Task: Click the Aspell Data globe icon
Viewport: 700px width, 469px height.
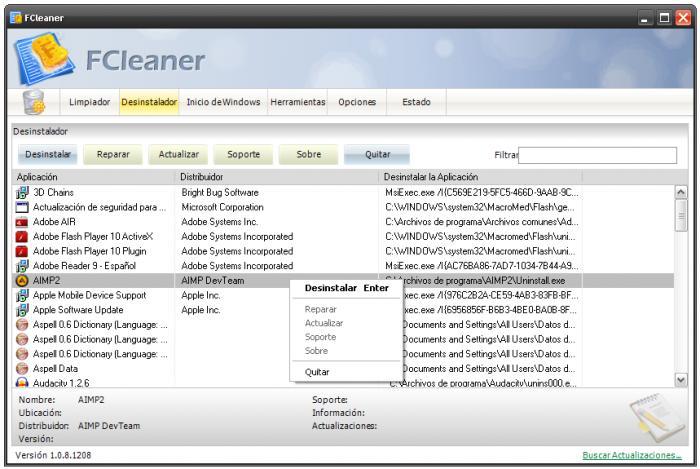Action: click(x=22, y=369)
